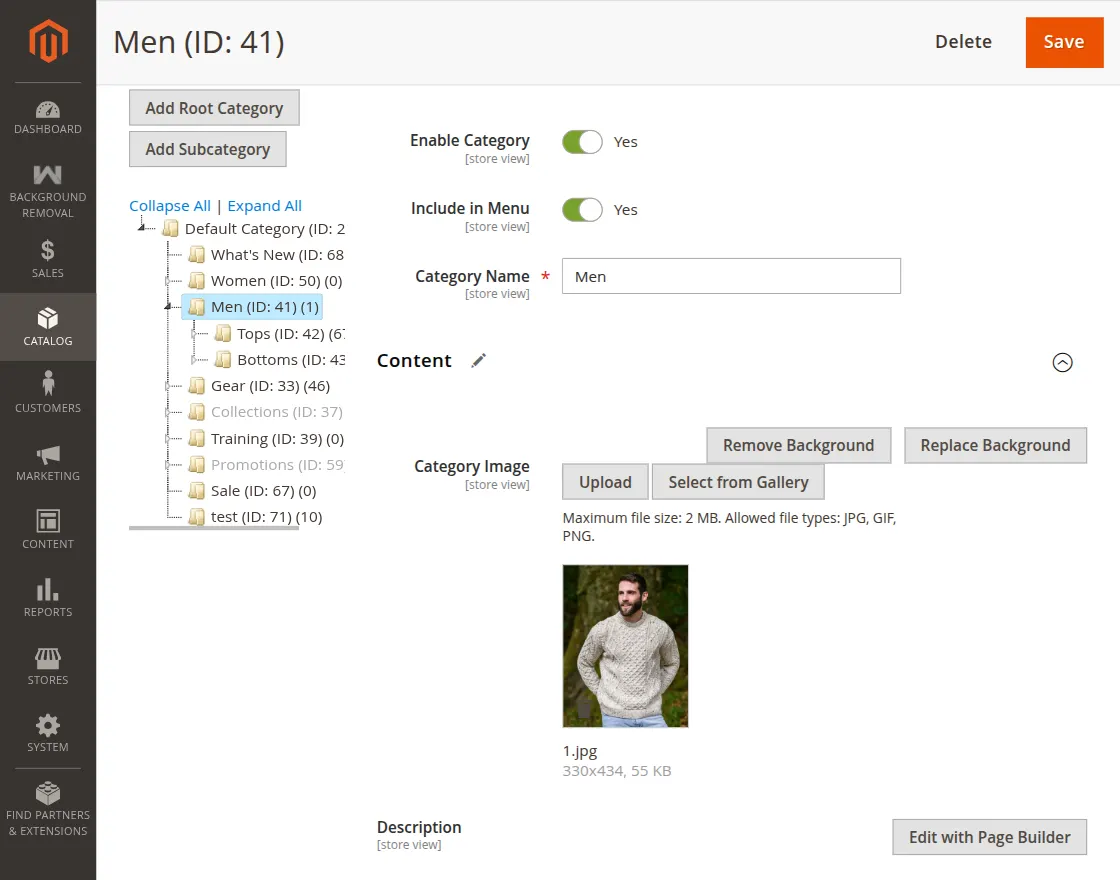Image resolution: width=1120 pixels, height=880 pixels.
Task: Disable the Enable Category toggle
Action: pos(582,142)
